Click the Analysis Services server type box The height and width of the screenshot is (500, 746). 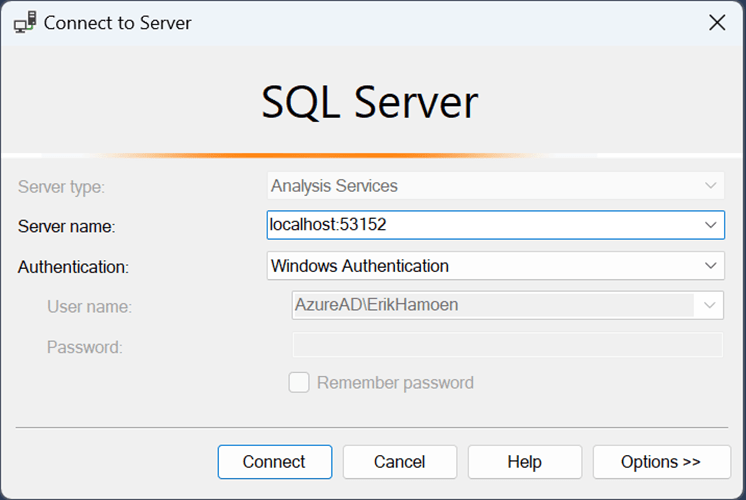coord(480,186)
